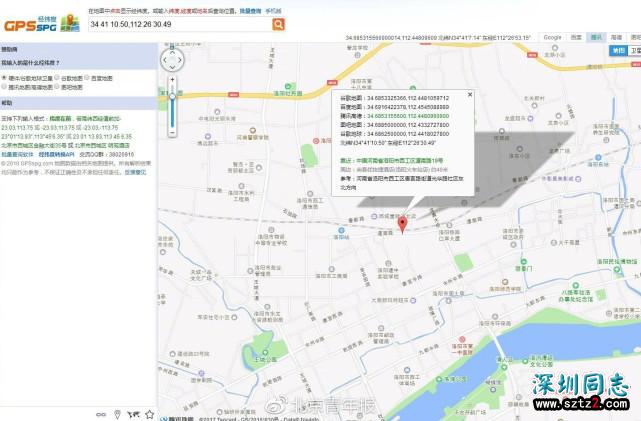Click the 百度地图 coordinates row in popup
641x421 pixels.
(x=394, y=107)
